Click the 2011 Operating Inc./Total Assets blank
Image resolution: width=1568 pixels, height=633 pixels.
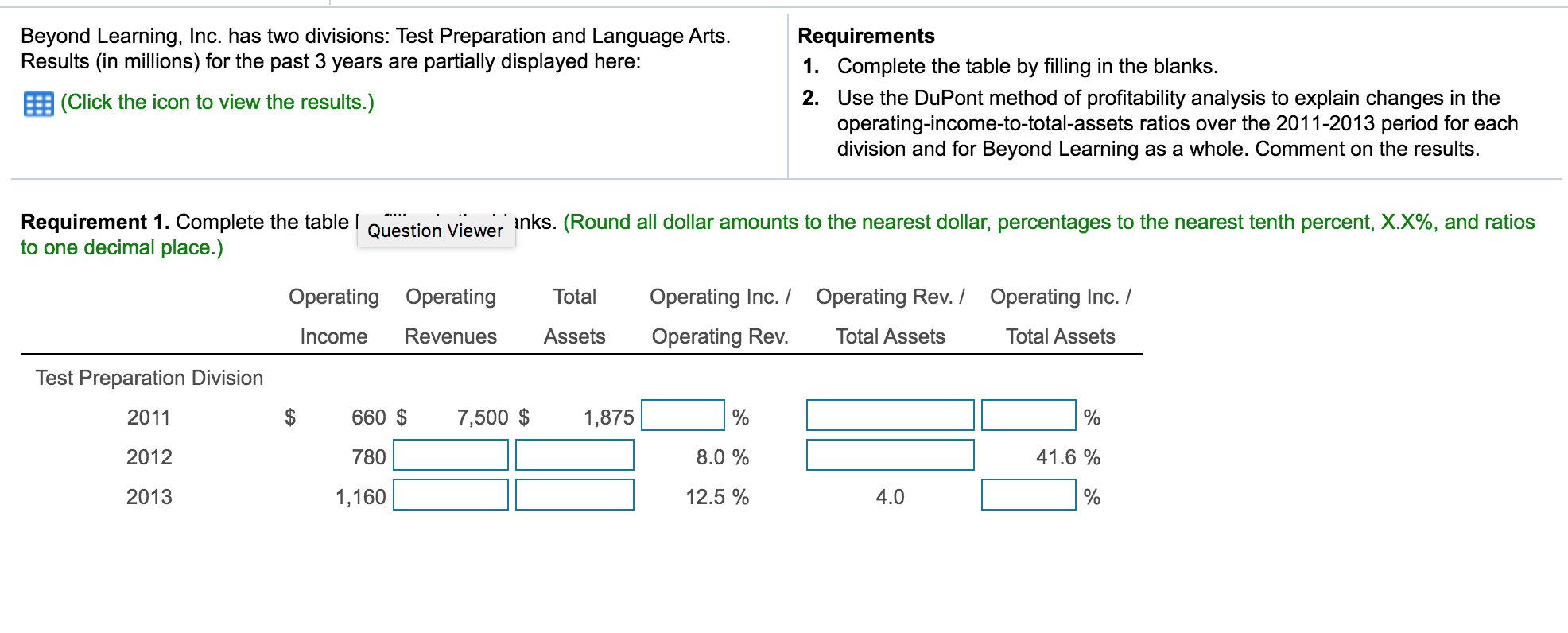coord(1030,416)
